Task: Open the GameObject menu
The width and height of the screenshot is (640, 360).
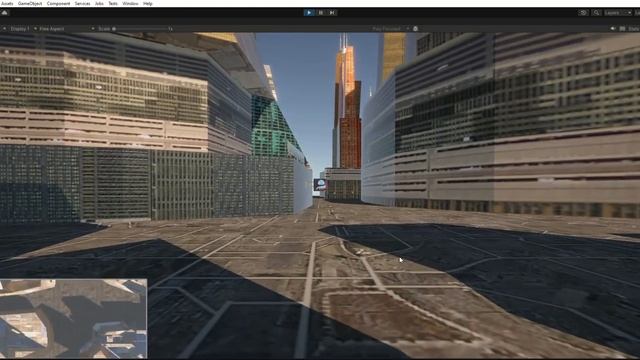Action: point(30,3)
